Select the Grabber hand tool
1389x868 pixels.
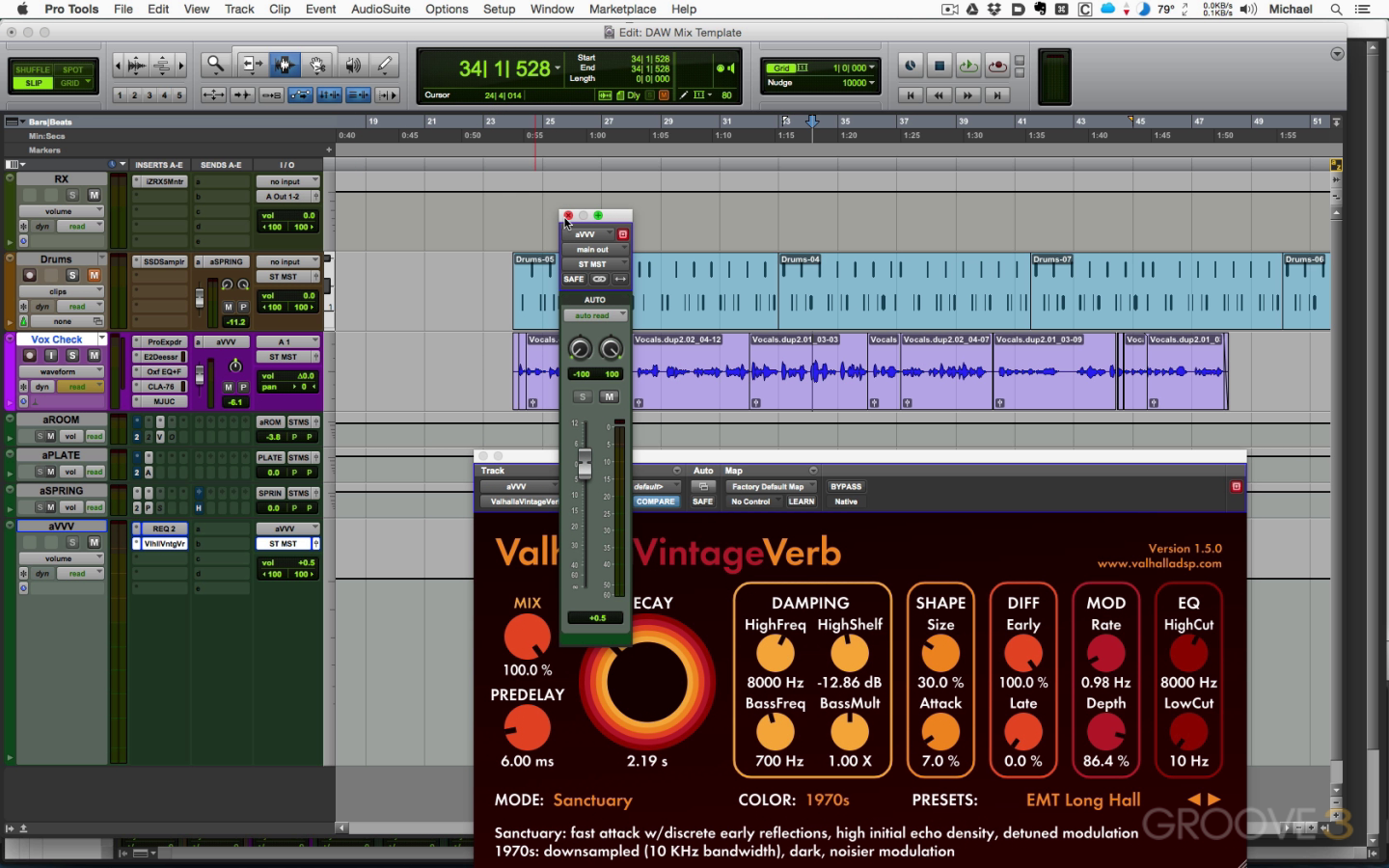317,65
